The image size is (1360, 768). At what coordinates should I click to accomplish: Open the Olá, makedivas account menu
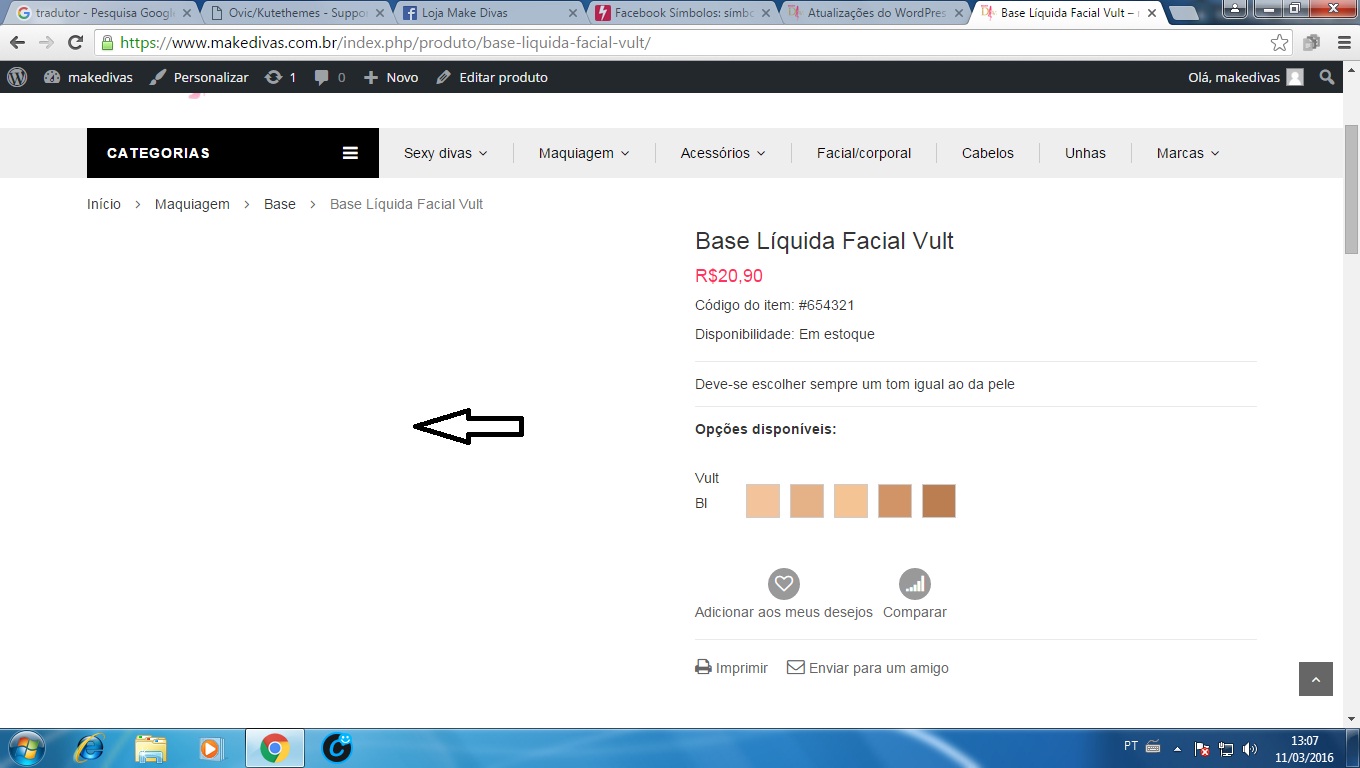point(1245,77)
